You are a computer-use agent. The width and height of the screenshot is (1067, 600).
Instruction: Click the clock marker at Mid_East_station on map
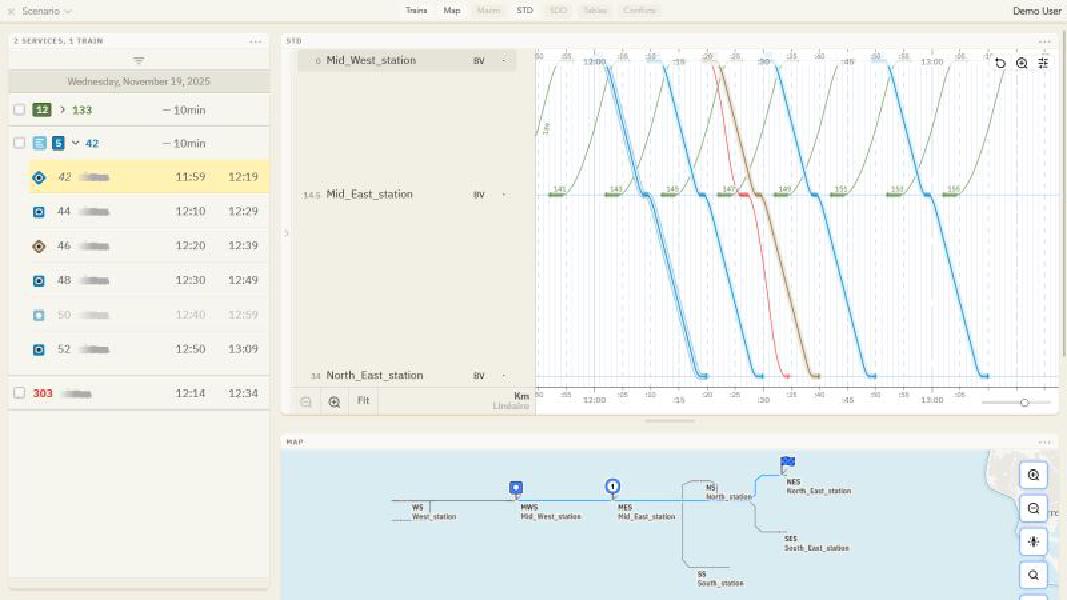coord(612,487)
